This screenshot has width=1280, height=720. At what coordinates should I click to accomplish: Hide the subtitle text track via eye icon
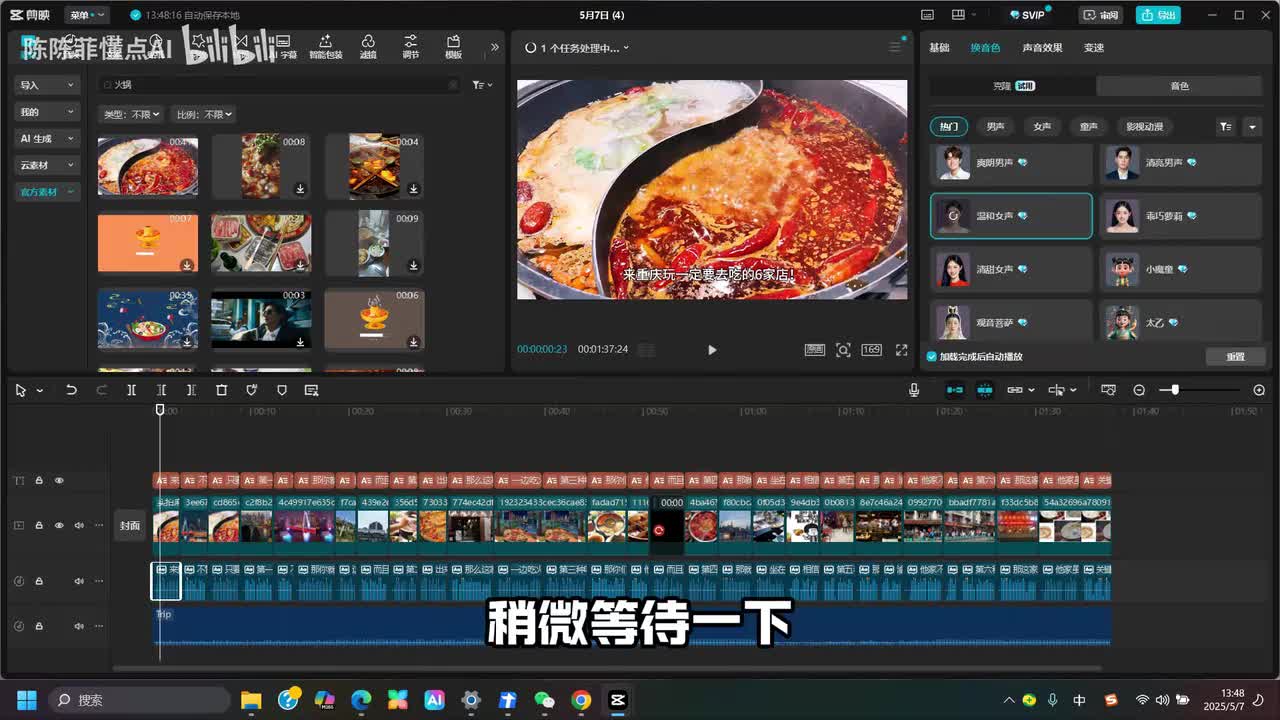59,481
